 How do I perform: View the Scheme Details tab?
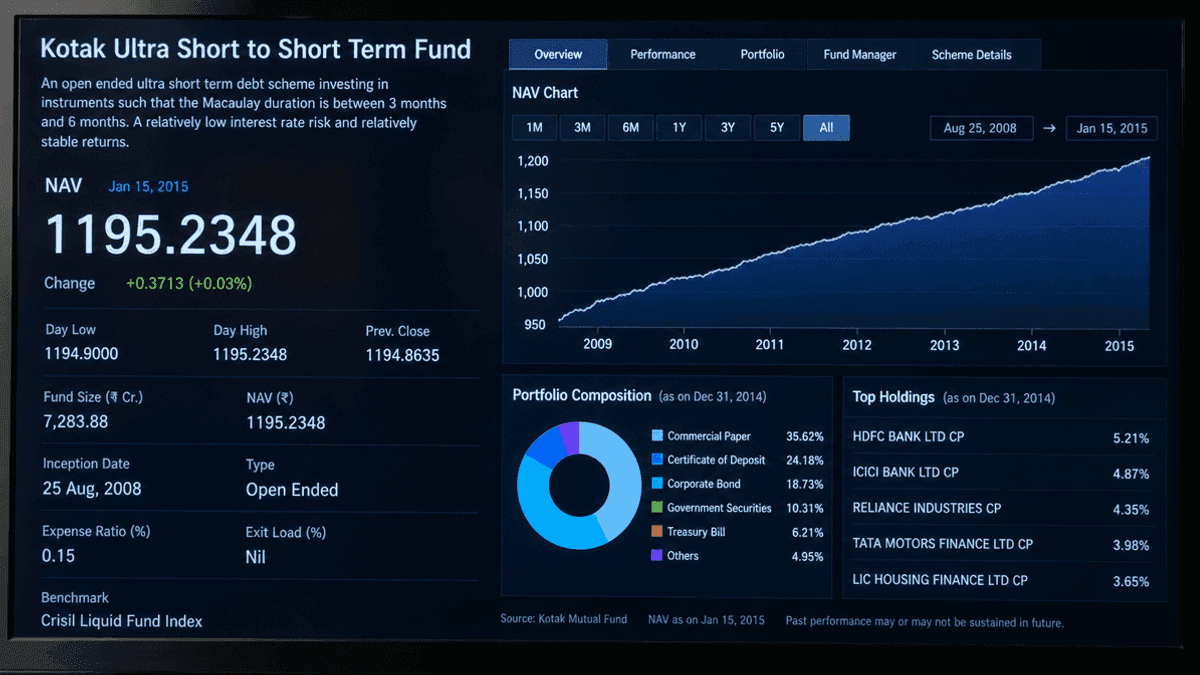971,54
